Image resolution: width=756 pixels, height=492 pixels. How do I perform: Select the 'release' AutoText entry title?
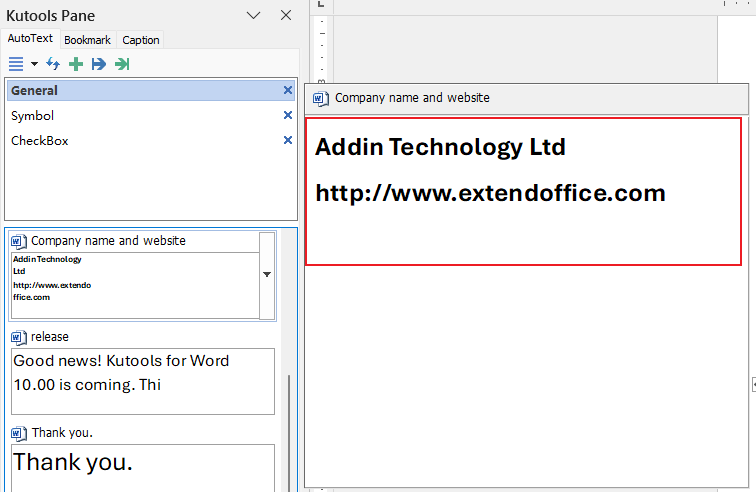50,337
